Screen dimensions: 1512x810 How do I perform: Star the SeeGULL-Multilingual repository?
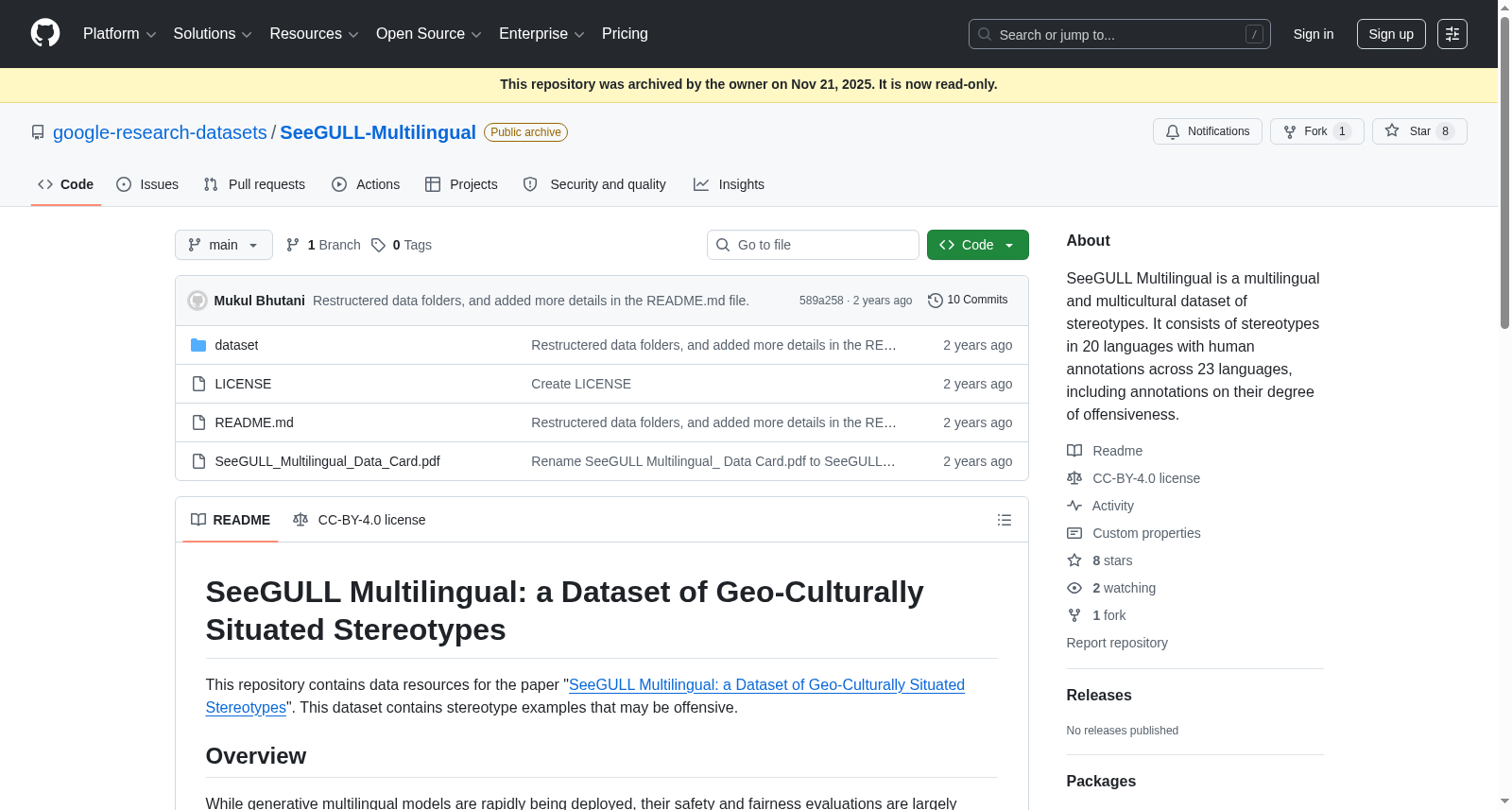(x=1419, y=131)
